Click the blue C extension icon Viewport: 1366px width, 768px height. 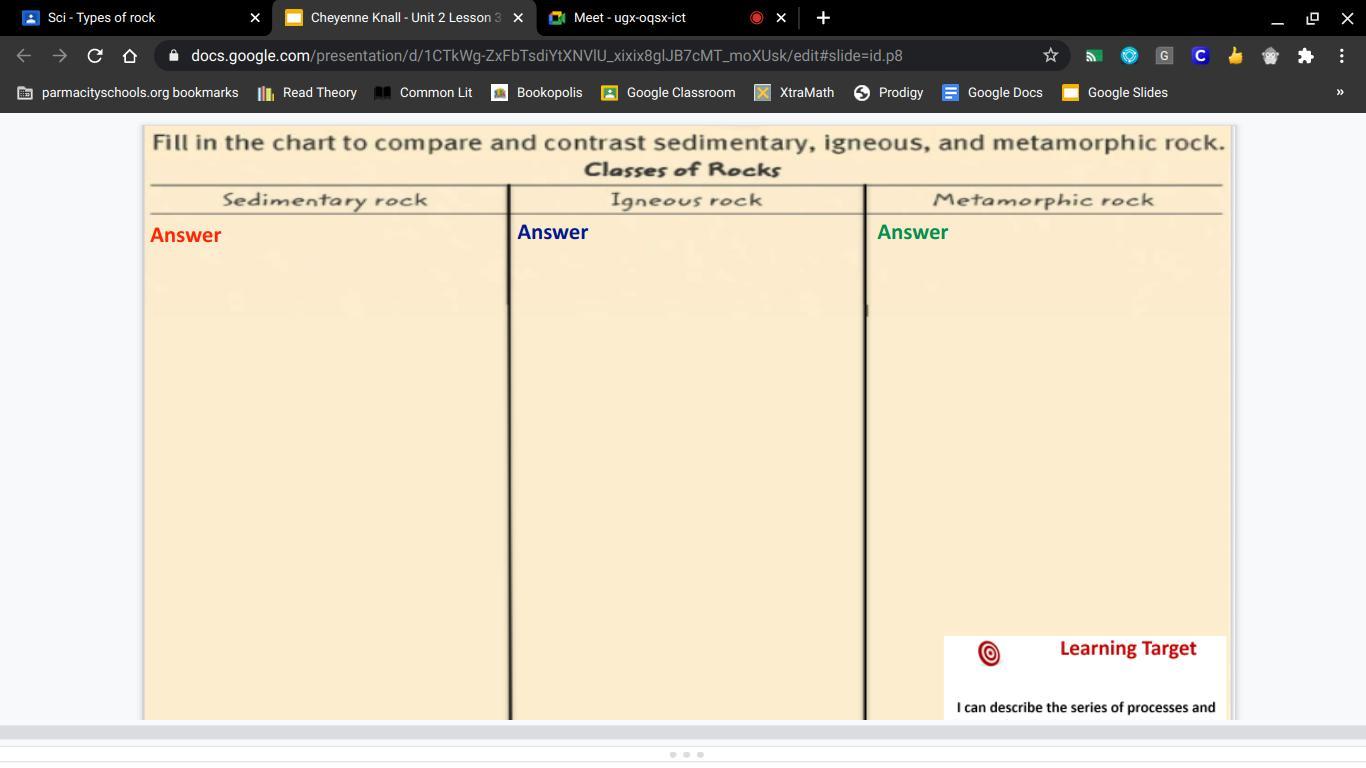click(x=1200, y=56)
